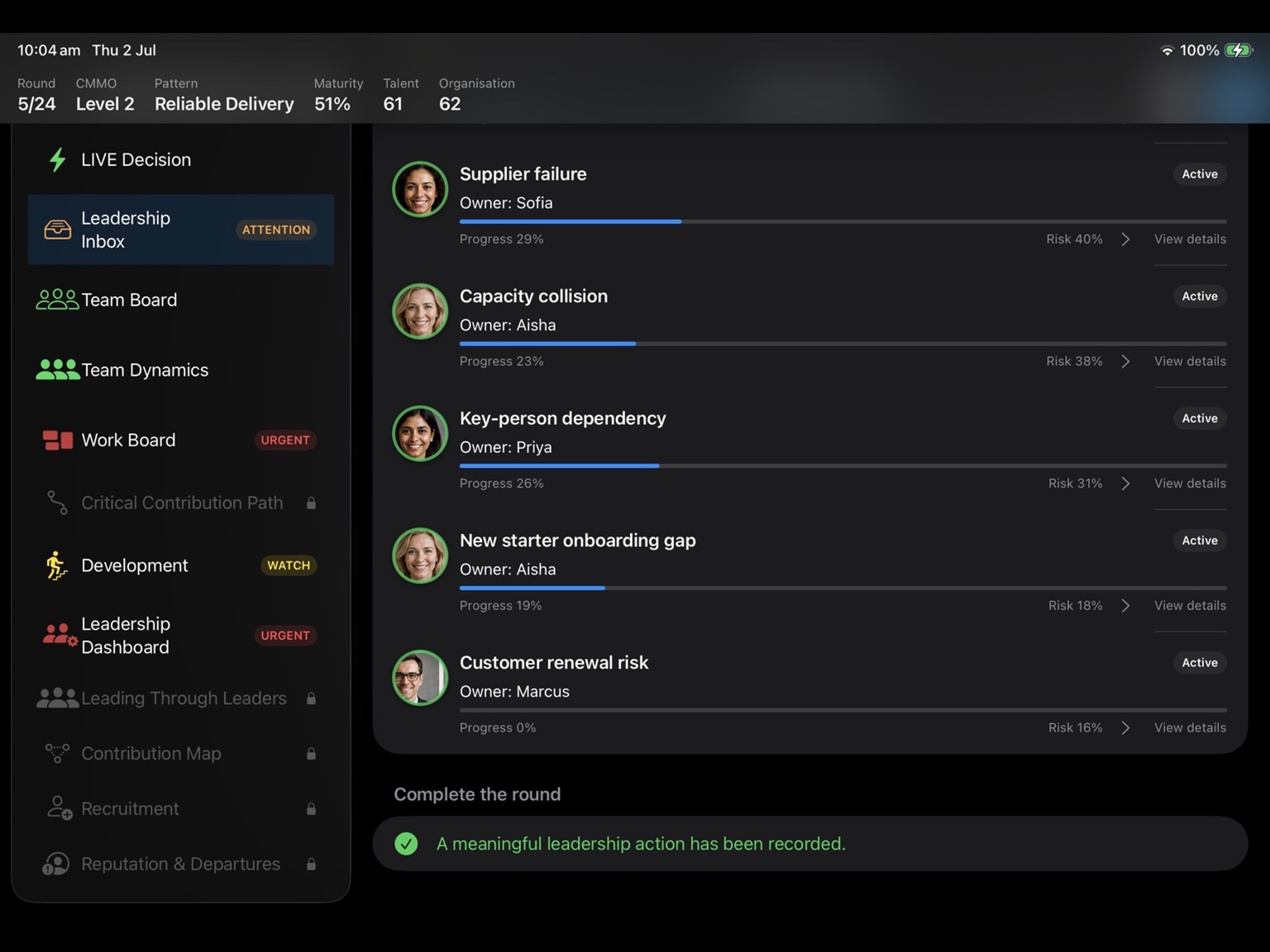1270x952 pixels.
Task: Click the CMMO Level 2 indicator
Action: pos(105,94)
